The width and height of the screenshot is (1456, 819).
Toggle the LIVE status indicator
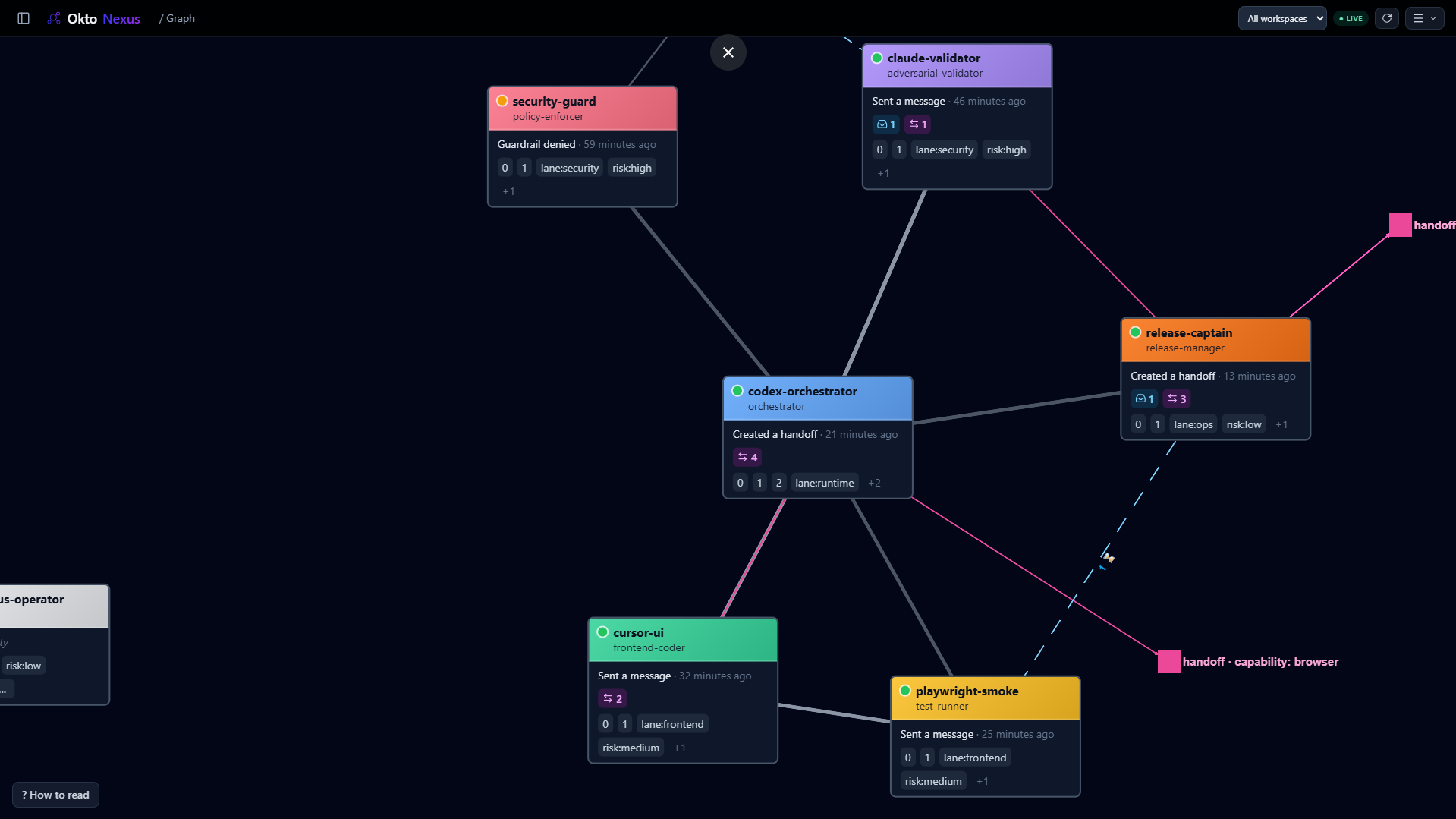1351,18
